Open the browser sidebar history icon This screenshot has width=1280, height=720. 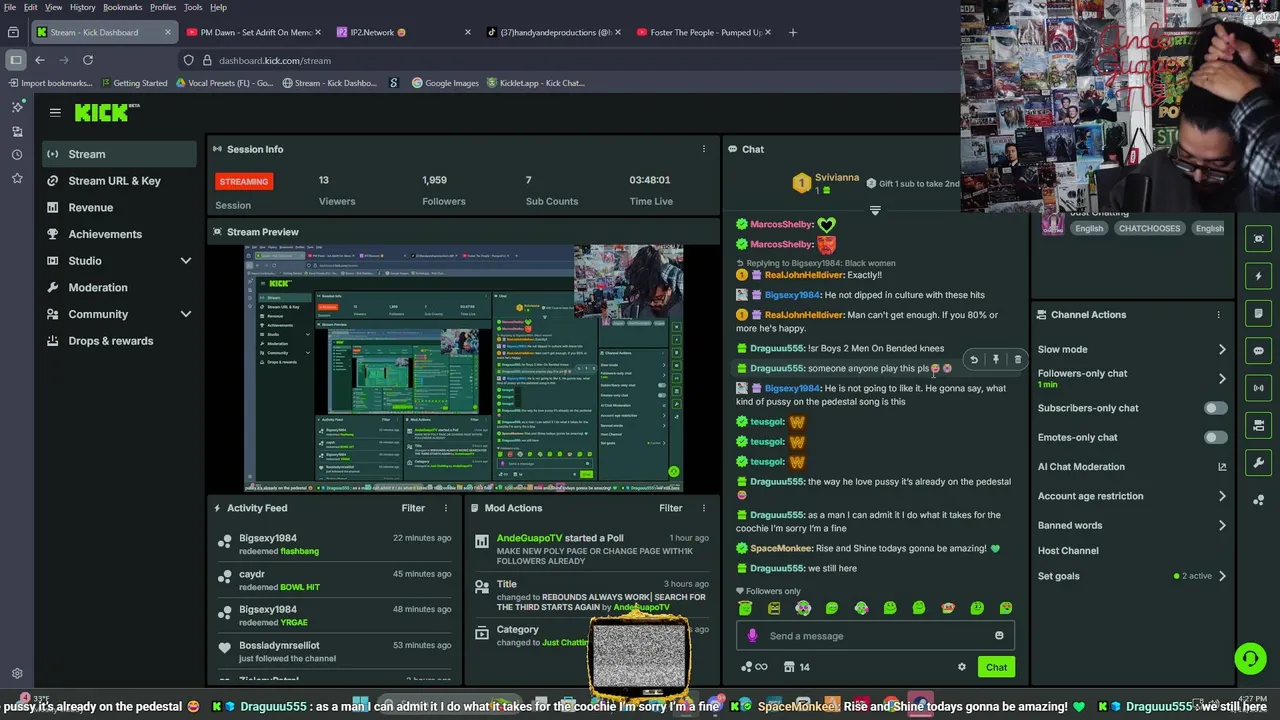coord(17,155)
